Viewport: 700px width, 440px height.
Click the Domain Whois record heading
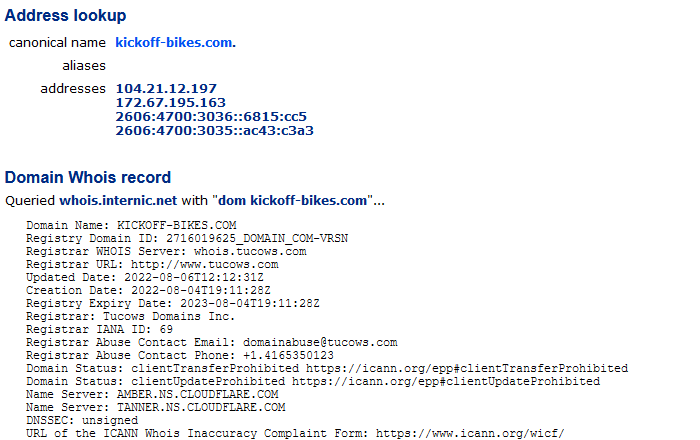pos(88,177)
